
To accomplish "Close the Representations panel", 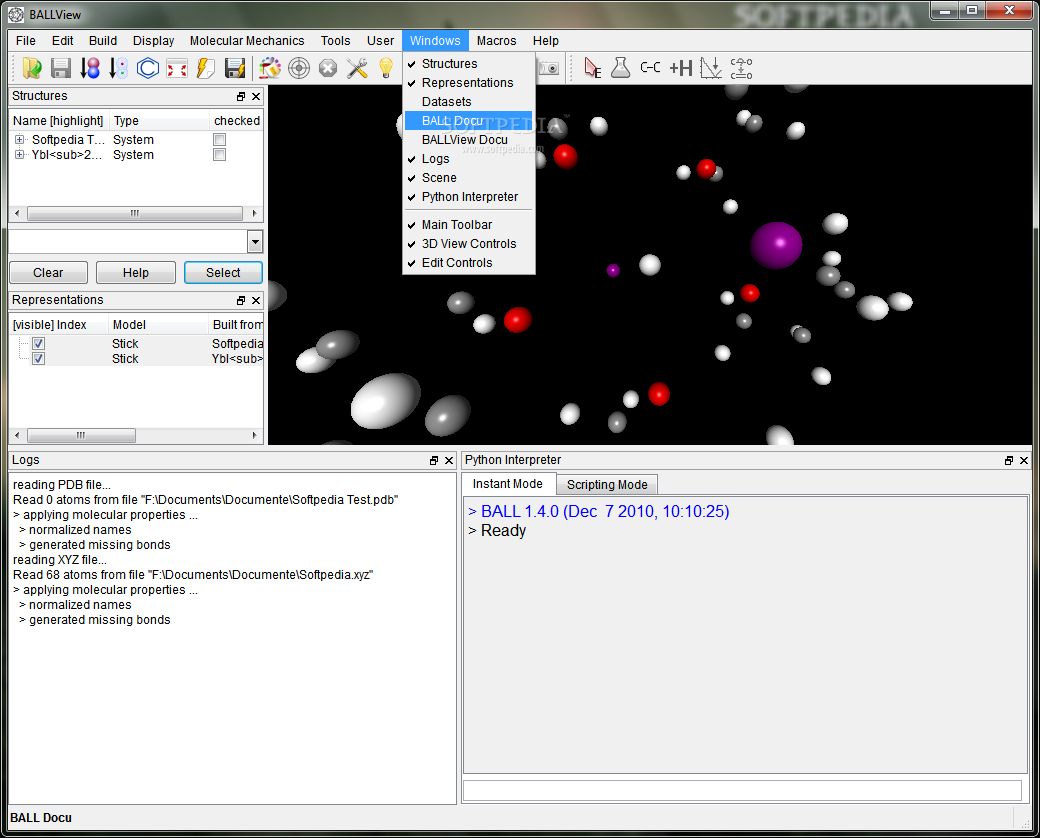I will pos(256,301).
